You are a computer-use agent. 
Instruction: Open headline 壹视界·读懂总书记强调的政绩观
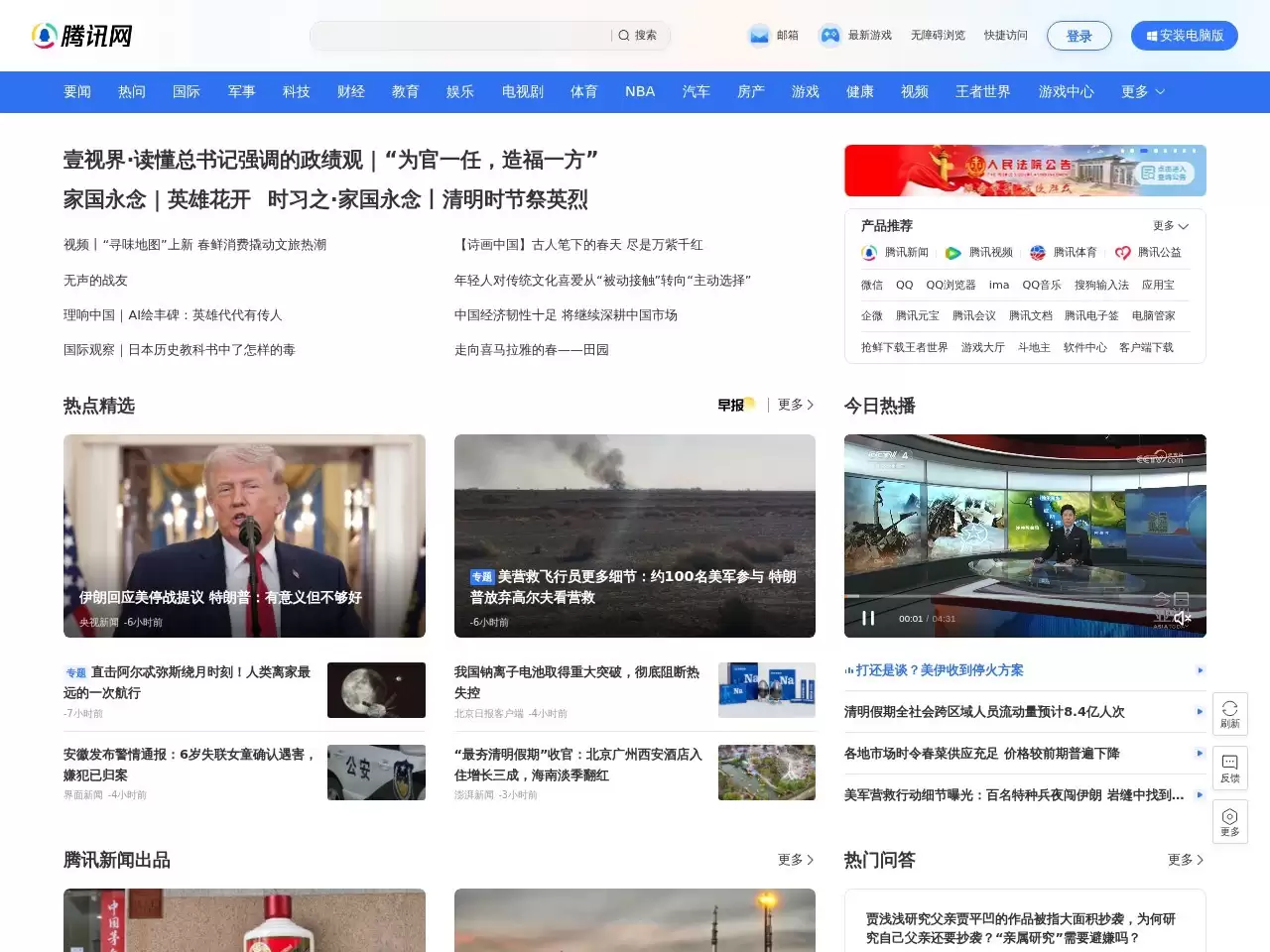tap(330, 160)
